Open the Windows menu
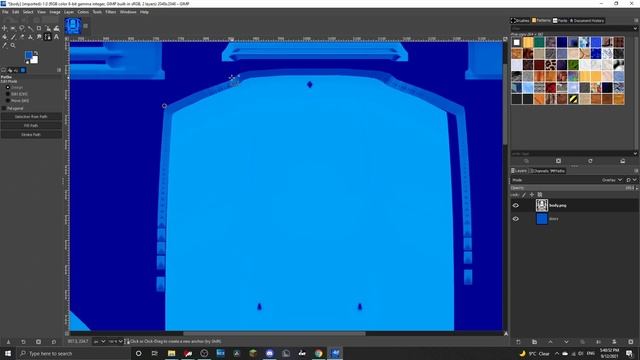640x360 pixels. tap(128, 12)
